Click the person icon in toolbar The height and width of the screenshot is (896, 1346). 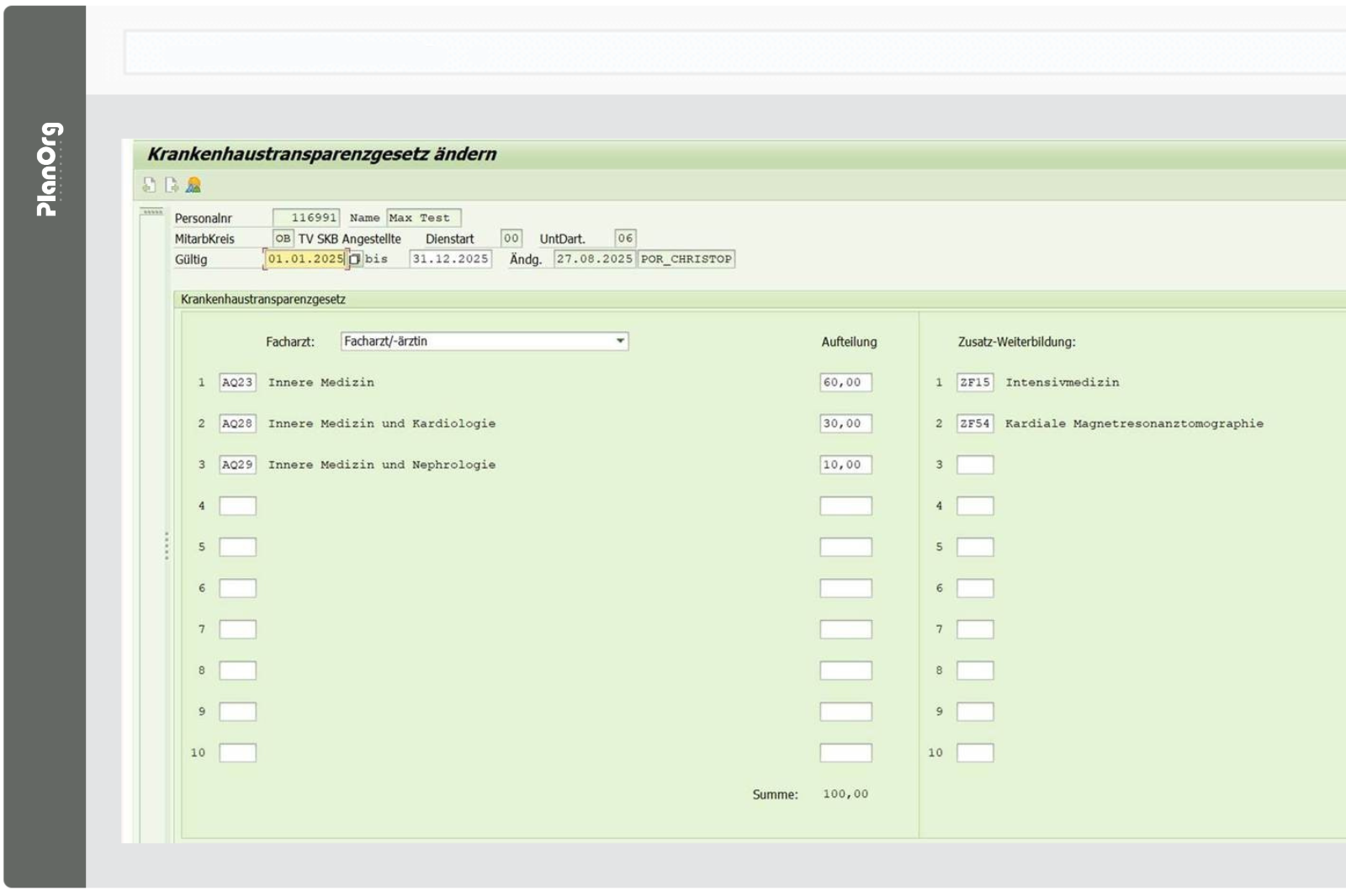point(193,185)
